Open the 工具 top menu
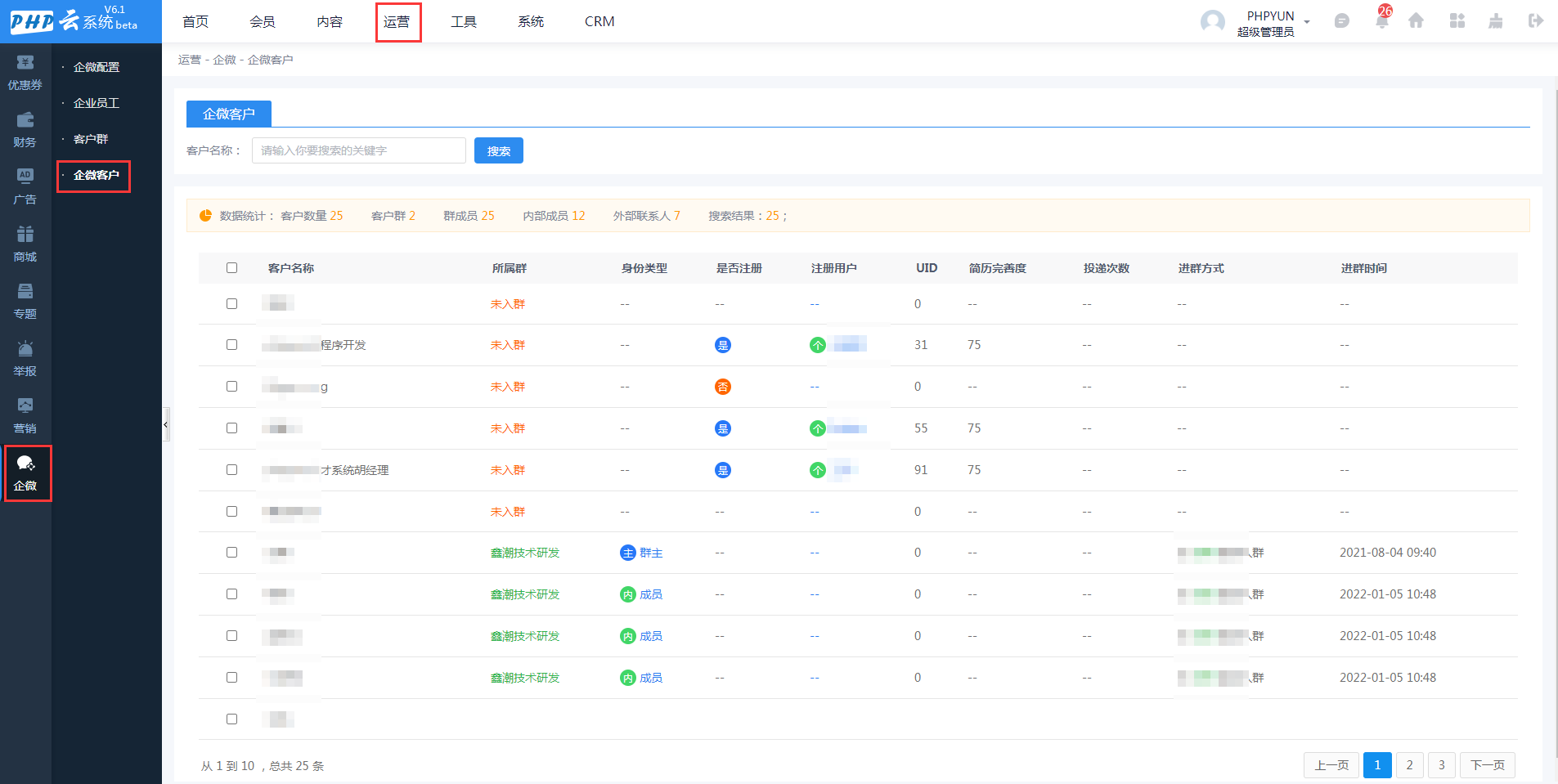This screenshot has width=1558, height=784. point(464,21)
